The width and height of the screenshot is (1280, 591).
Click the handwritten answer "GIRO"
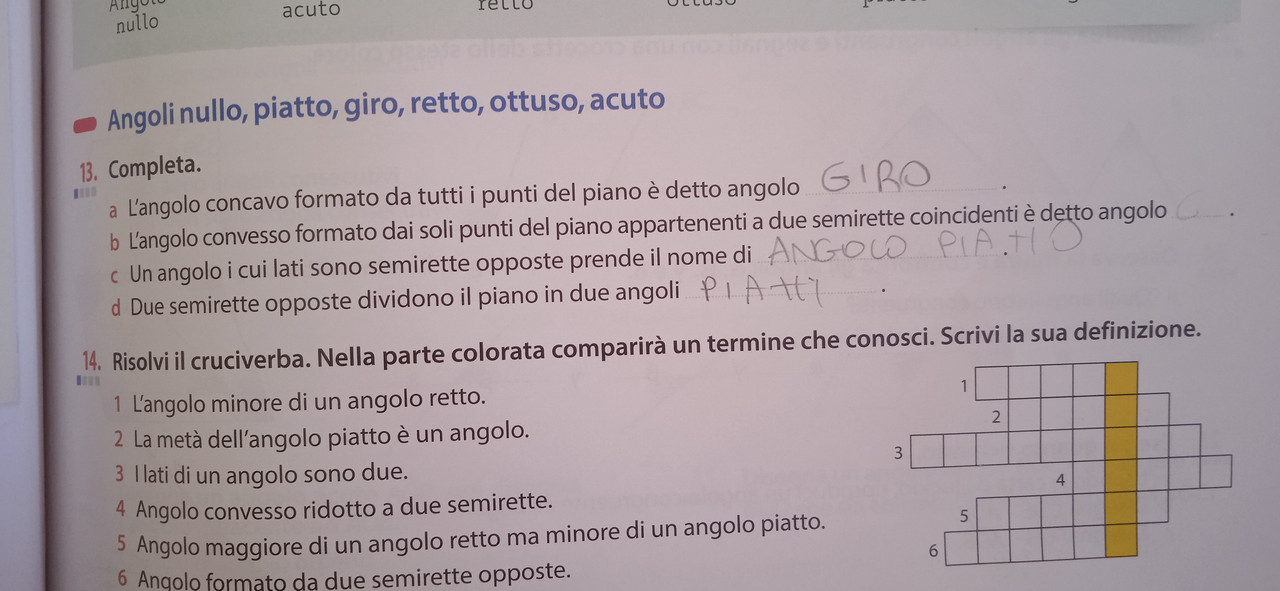(x=878, y=180)
